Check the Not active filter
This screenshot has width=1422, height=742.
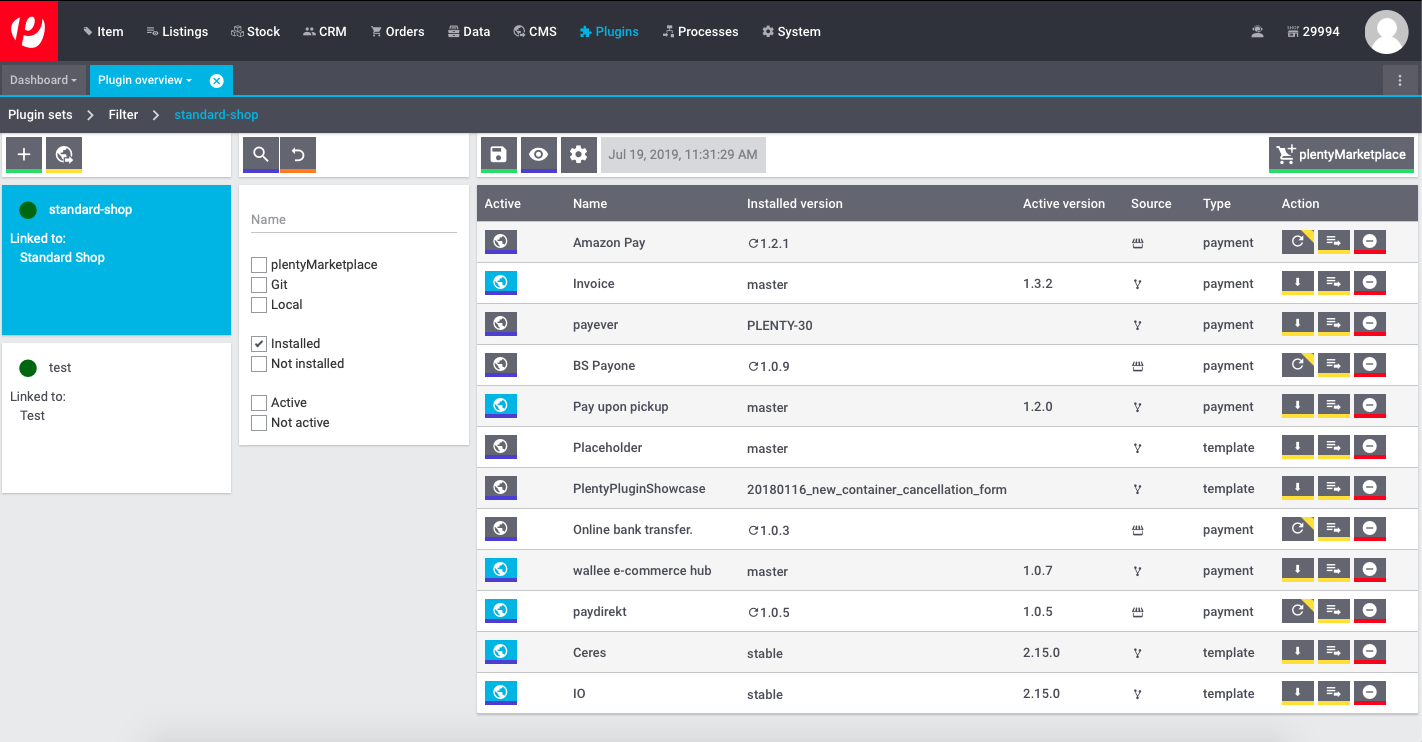tap(259, 423)
